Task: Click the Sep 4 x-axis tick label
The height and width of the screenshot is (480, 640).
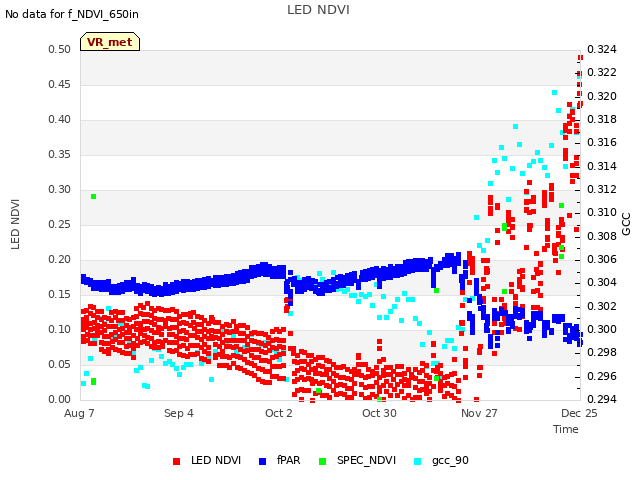Action: pyautogui.click(x=179, y=413)
